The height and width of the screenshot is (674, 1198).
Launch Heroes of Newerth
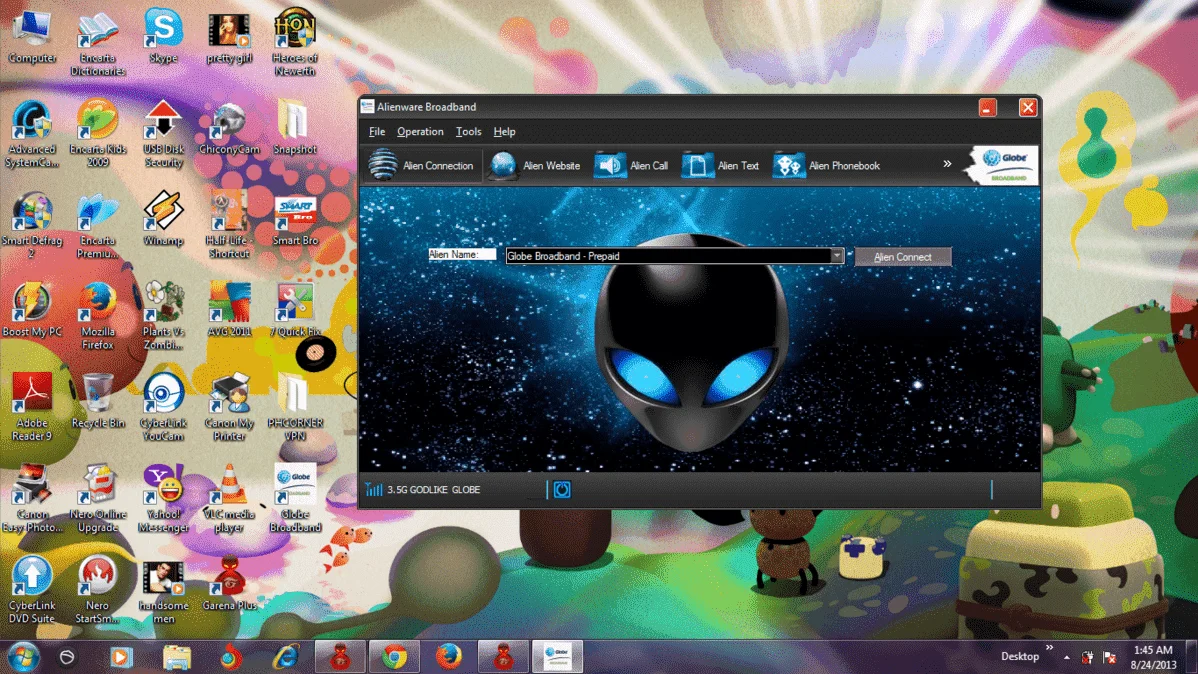click(x=295, y=43)
